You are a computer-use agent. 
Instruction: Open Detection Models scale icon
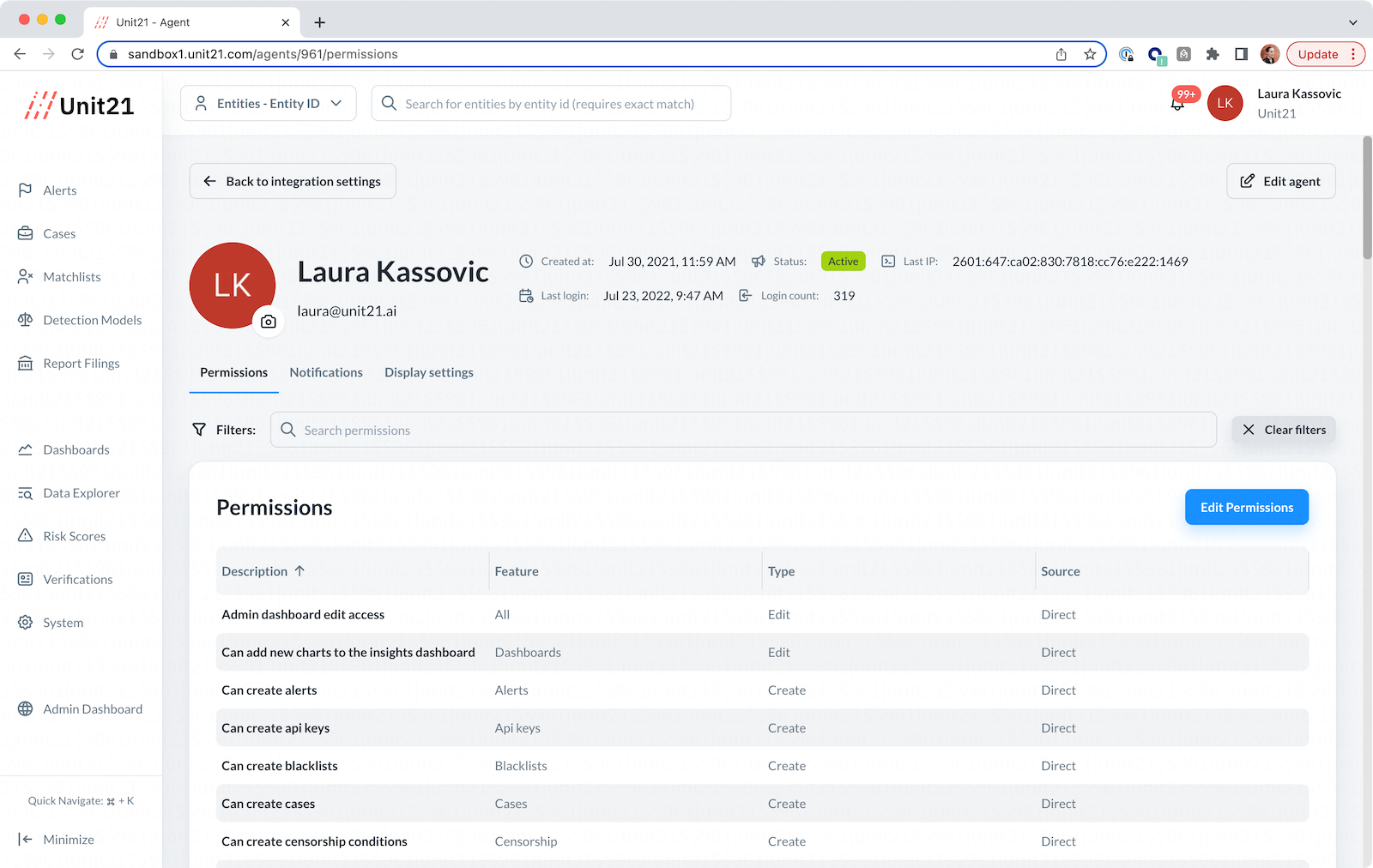coord(26,320)
